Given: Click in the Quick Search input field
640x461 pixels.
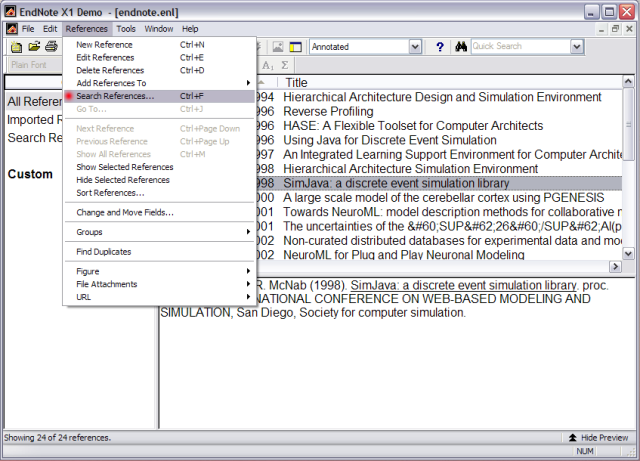Looking at the screenshot, I should [x=518, y=47].
